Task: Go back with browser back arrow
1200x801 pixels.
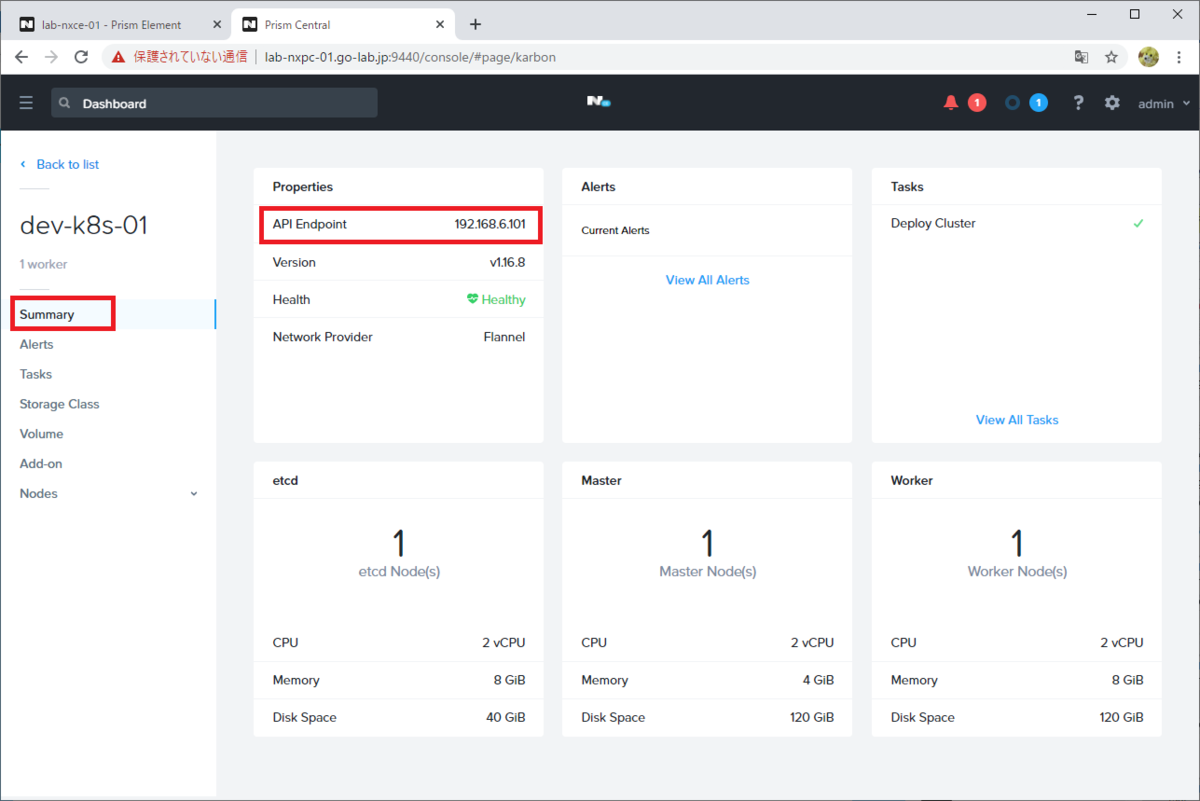Action: 21,57
